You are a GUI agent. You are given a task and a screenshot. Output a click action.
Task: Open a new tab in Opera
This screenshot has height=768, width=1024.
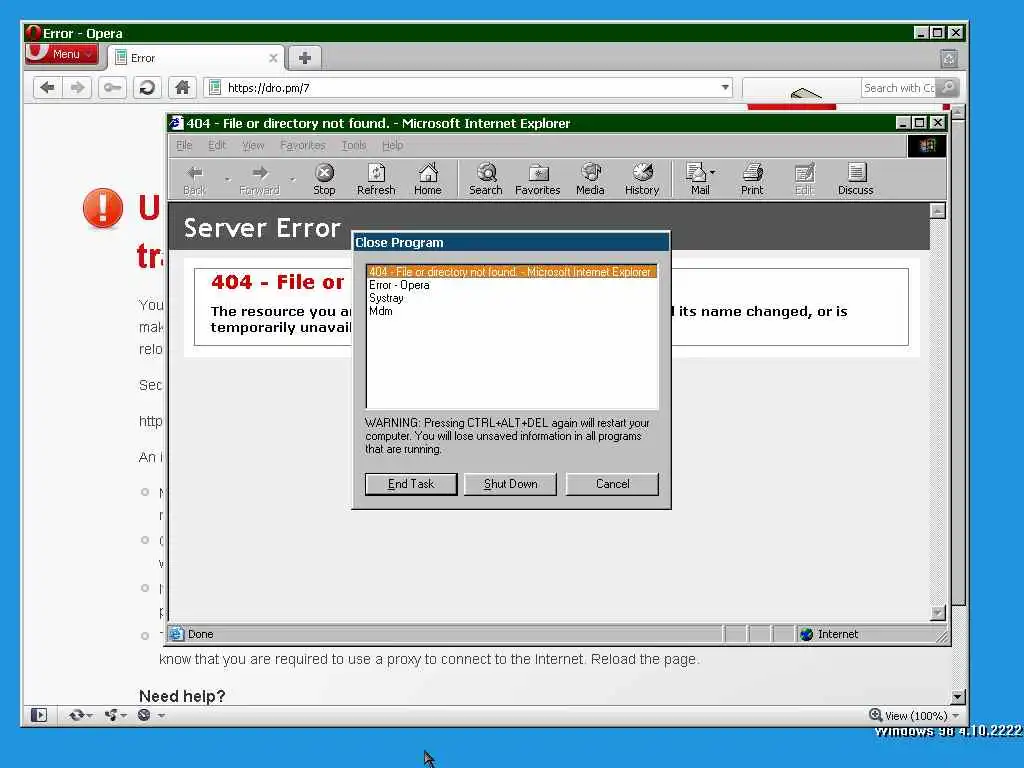(304, 58)
